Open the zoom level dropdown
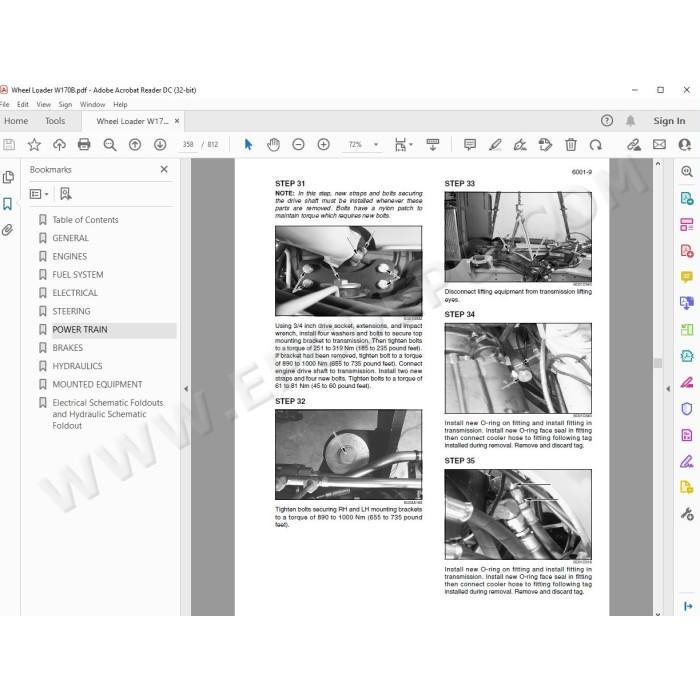The image size is (700, 700). point(376,145)
